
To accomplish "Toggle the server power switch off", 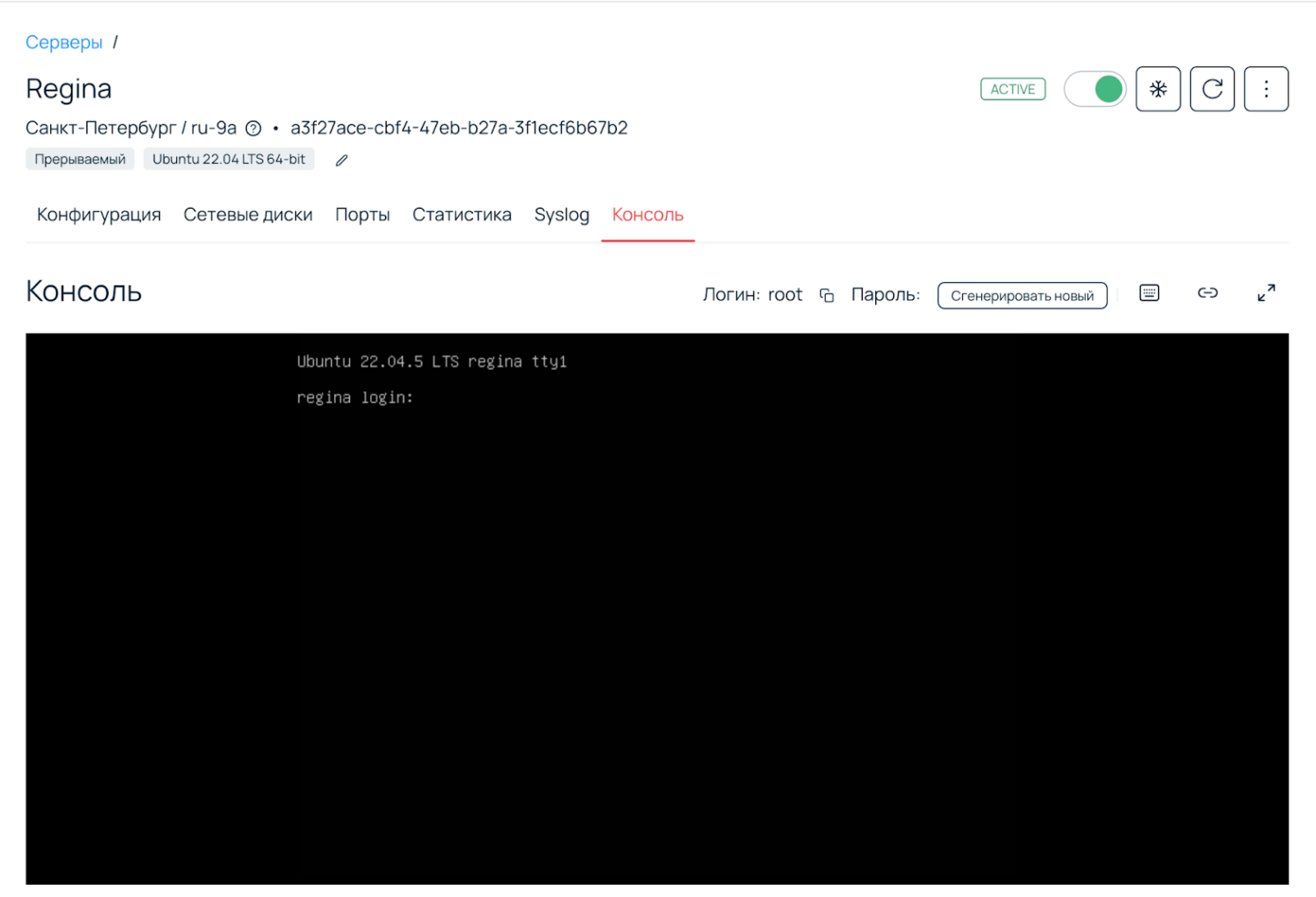I will coord(1094,89).
